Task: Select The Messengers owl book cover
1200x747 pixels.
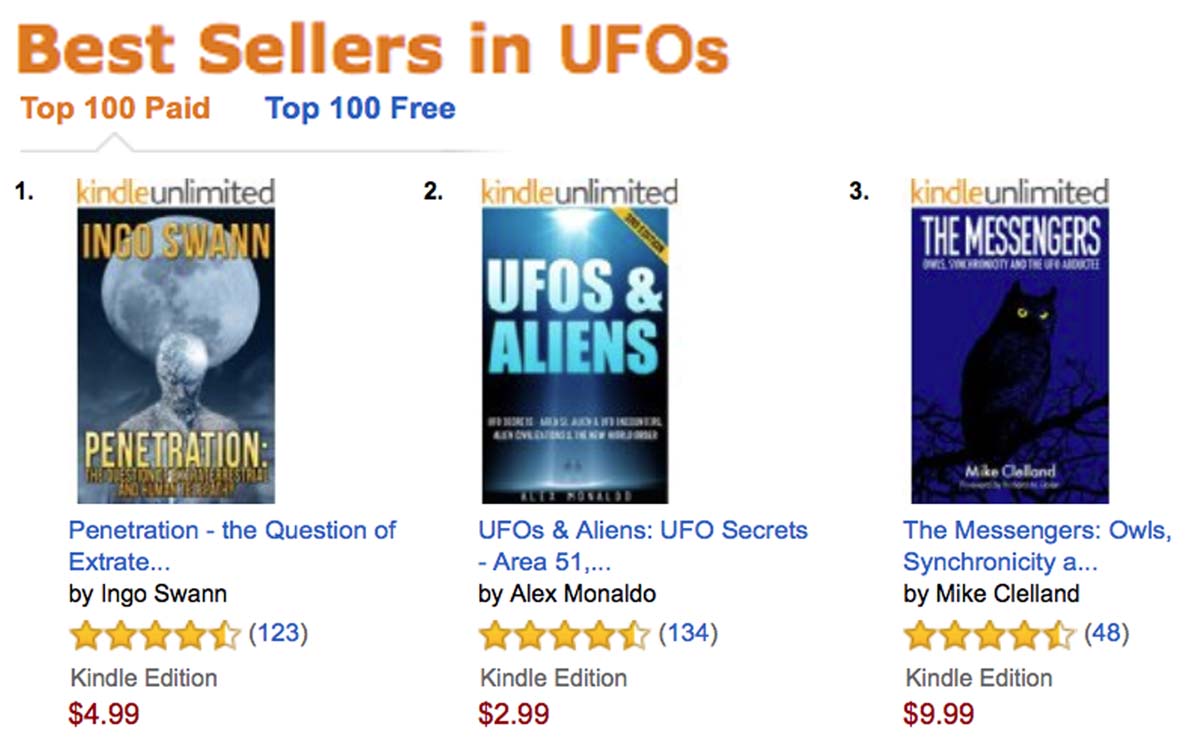Action: coord(1009,355)
